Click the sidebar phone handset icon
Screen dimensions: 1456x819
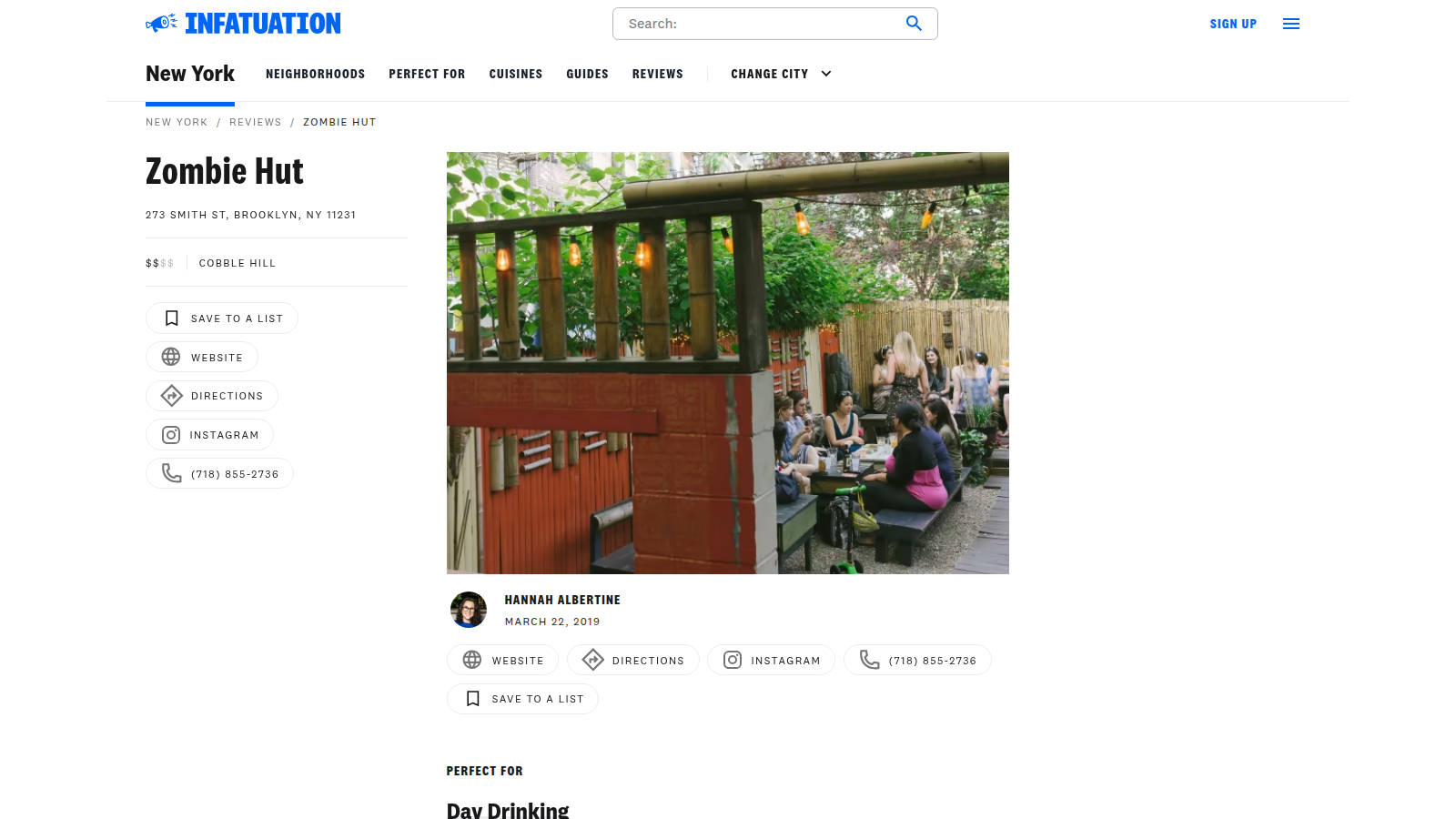(171, 473)
